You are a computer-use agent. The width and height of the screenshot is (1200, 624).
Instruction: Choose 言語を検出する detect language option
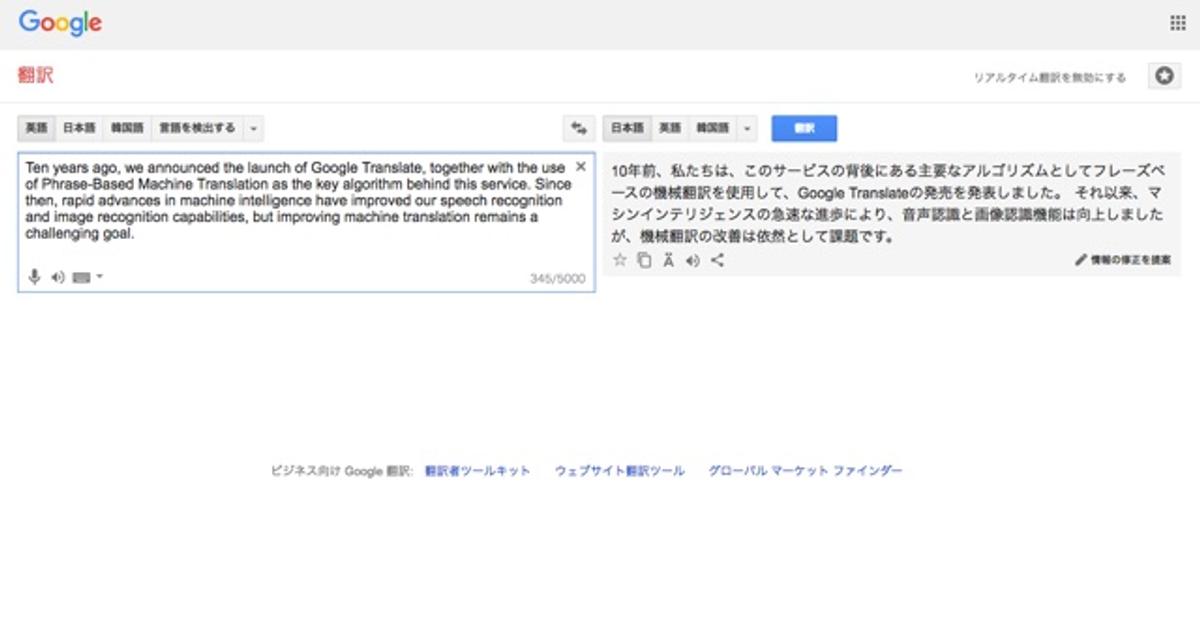click(x=197, y=128)
